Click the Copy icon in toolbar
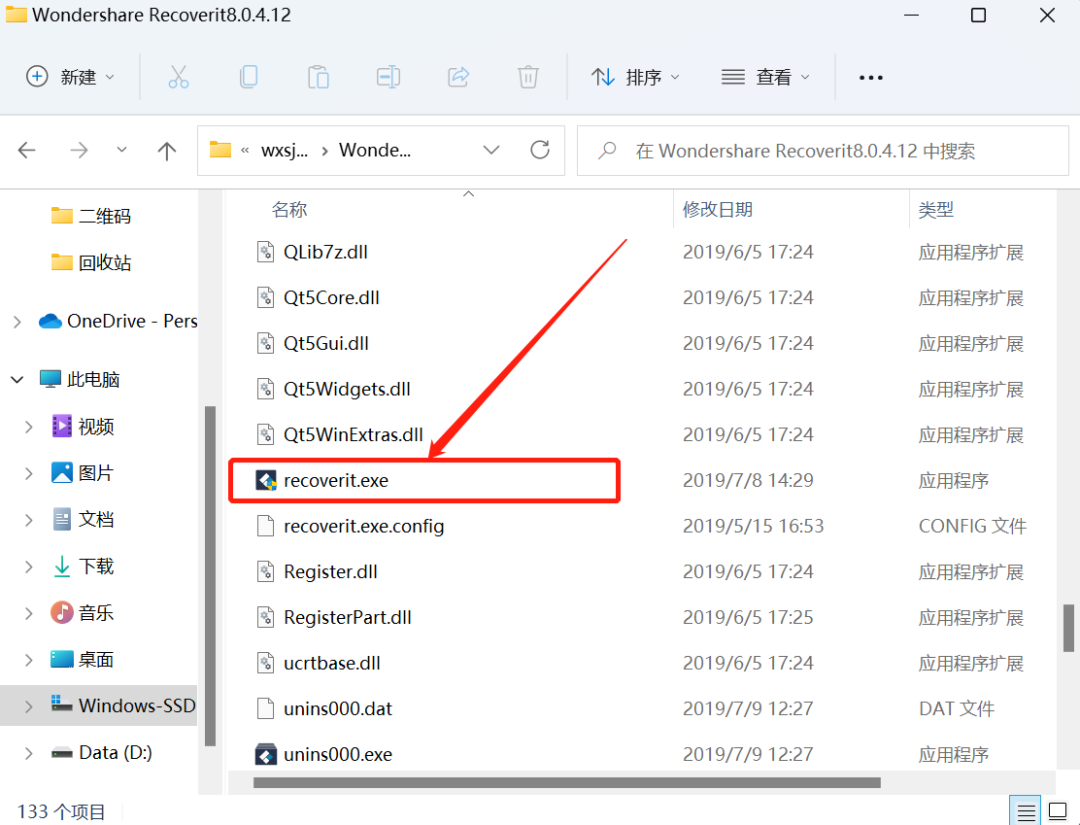The height and width of the screenshot is (825, 1080). click(249, 77)
